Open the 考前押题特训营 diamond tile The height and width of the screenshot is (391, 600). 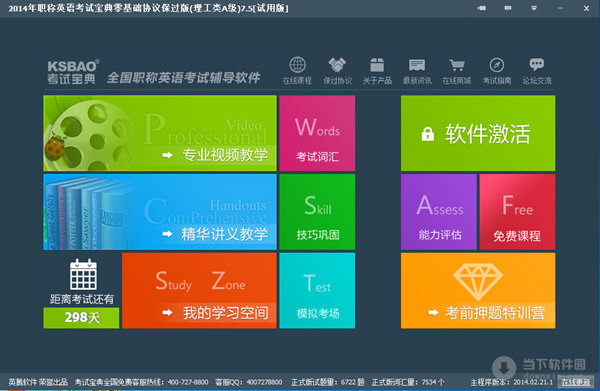pyautogui.click(x=478, y=290)
